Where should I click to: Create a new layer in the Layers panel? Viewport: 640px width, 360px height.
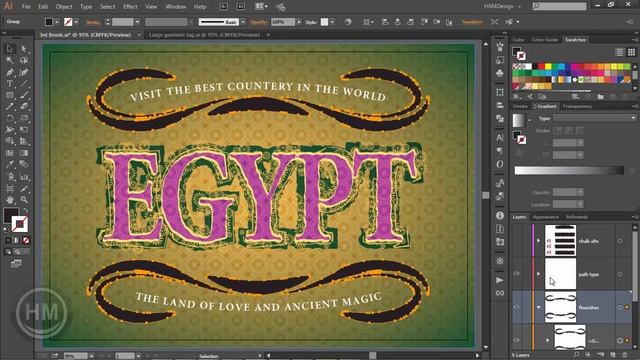613,355
